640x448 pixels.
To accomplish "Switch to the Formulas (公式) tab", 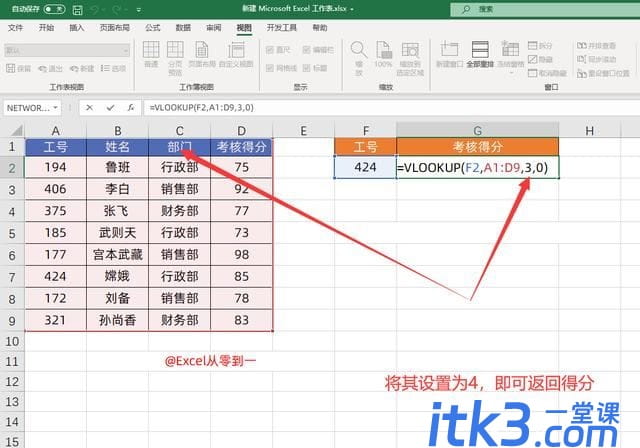I will [x=153, y=28].
